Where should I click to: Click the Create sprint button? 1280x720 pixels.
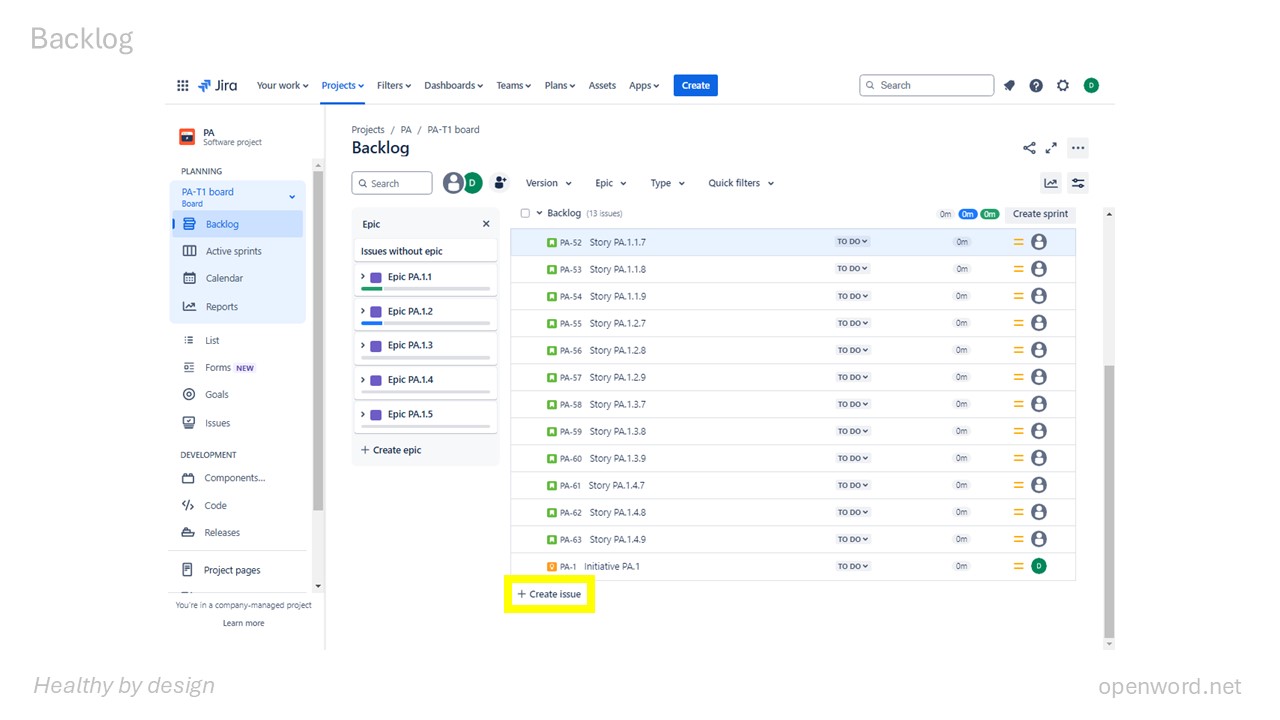pos(1040,214)
